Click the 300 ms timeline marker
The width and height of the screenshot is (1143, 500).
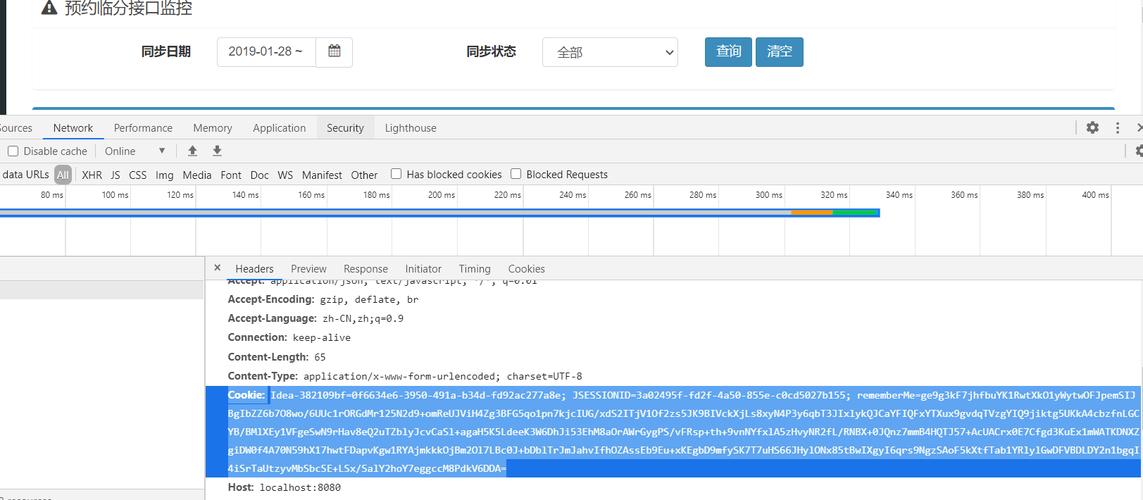point(769,195)
